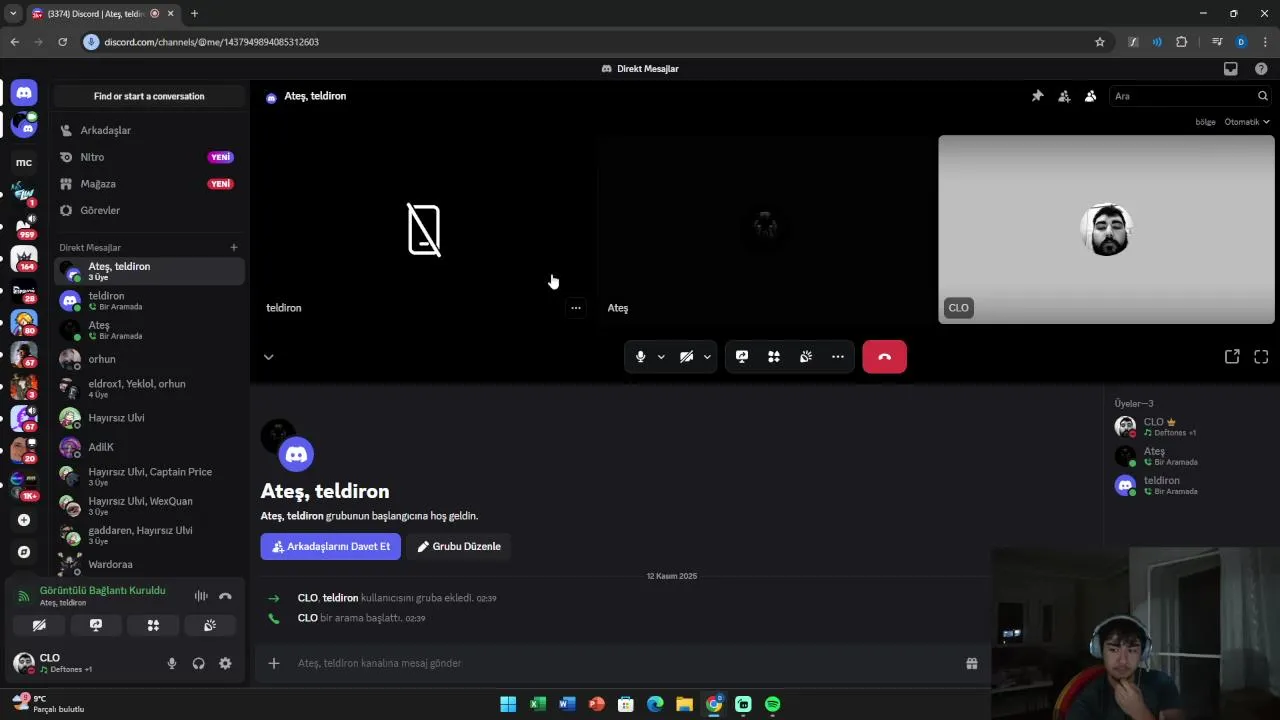Open Otomatik layout dropdown

[x=1247, y=122]
